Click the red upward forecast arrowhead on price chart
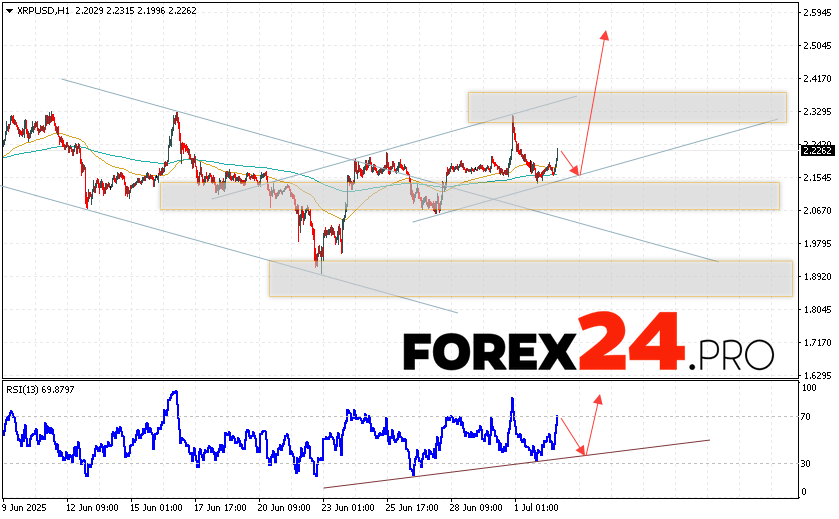Screen dimensions: 839x519 click(604, 35)
